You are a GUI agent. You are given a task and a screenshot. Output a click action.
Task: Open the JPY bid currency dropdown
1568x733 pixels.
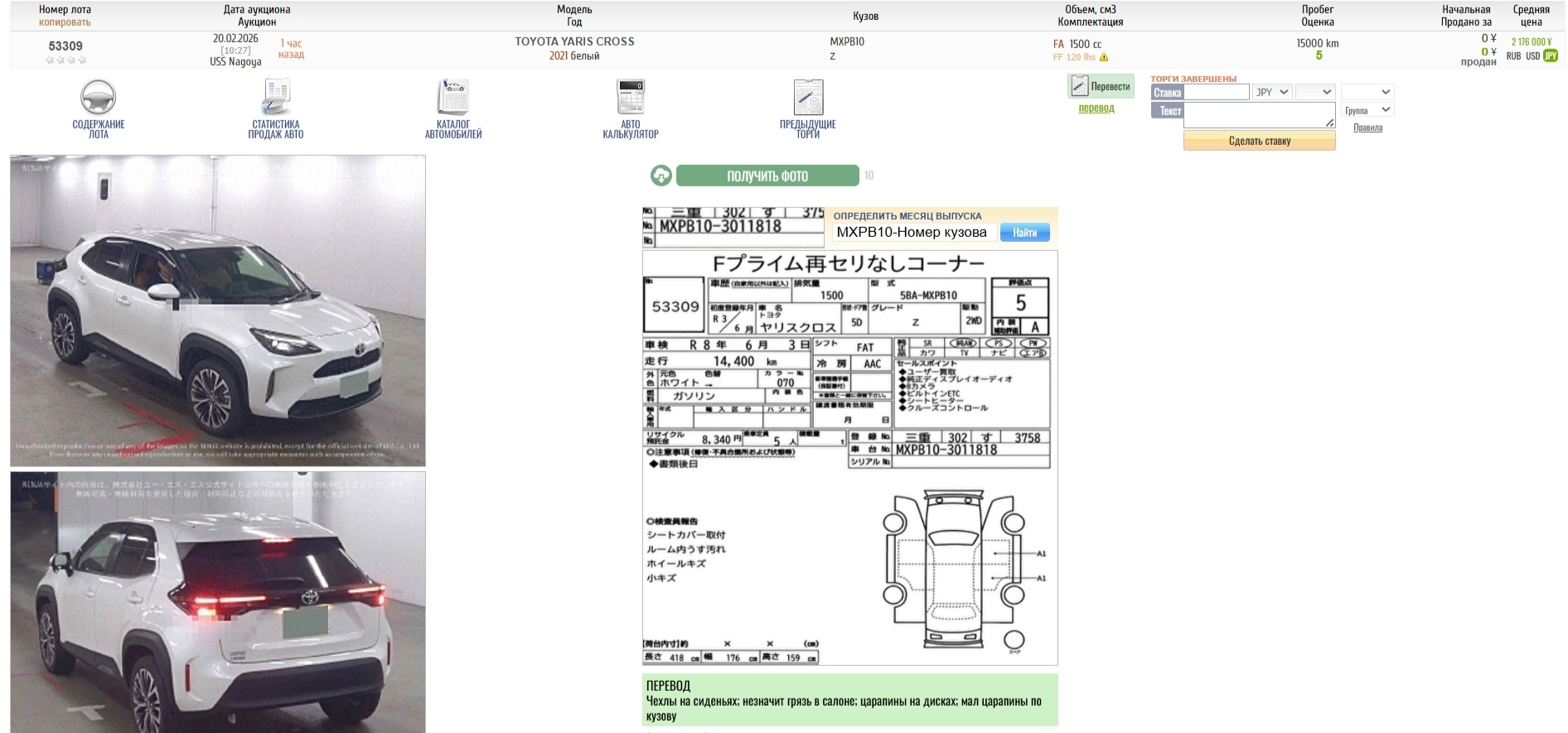[1271, 92]
